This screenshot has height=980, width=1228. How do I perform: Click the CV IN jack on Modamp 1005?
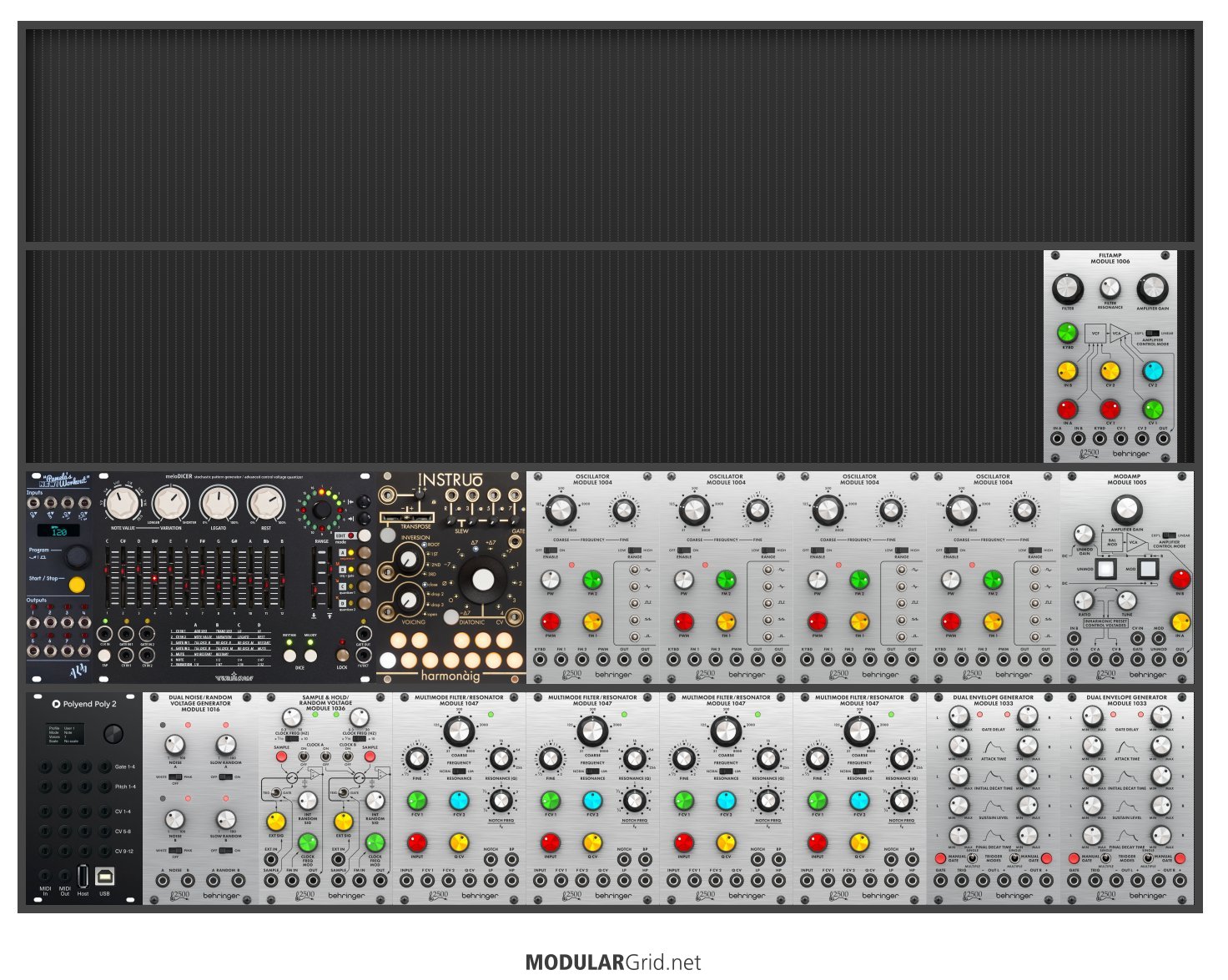1138,640
